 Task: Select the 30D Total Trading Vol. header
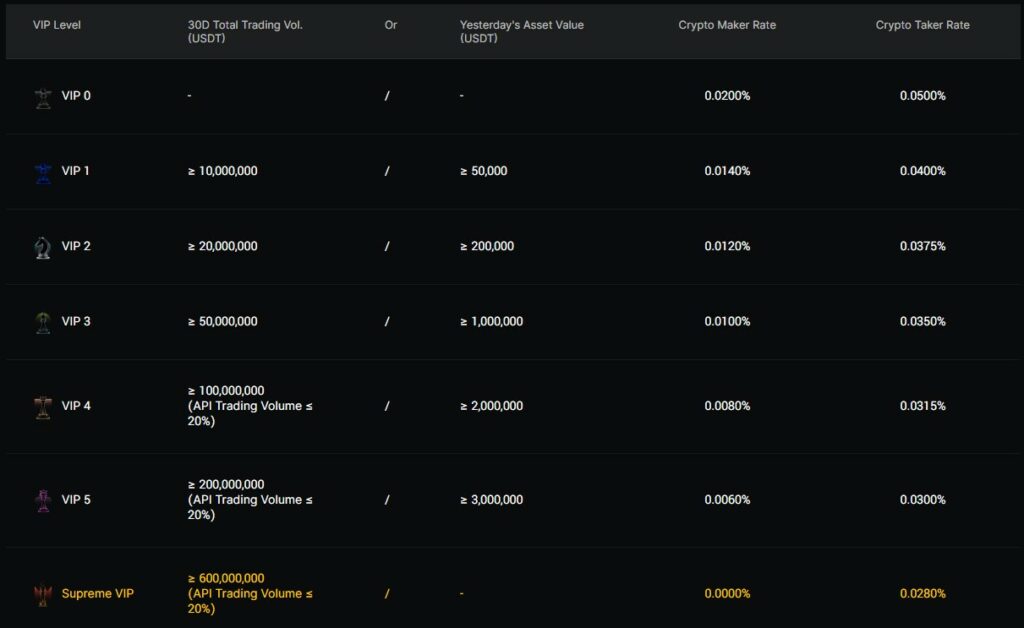click(x=245, y=31)
